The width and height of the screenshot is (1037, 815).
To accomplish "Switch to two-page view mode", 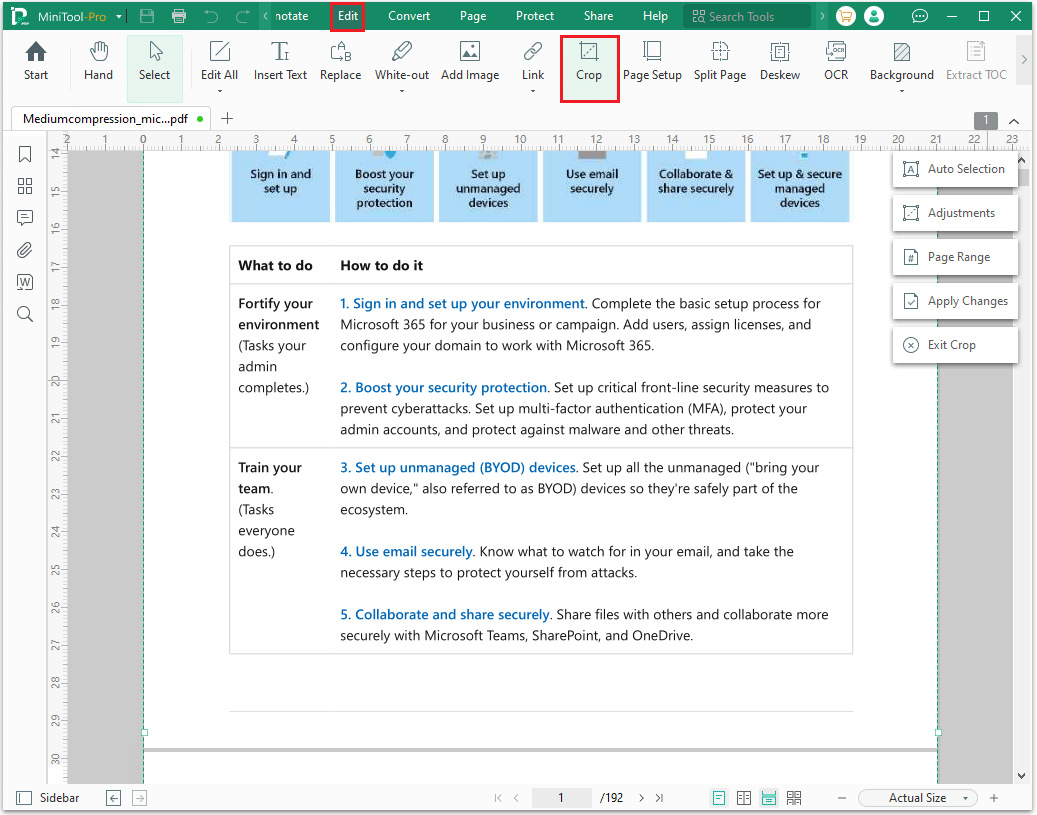I will pyautogui.click(x=744, y=797).
